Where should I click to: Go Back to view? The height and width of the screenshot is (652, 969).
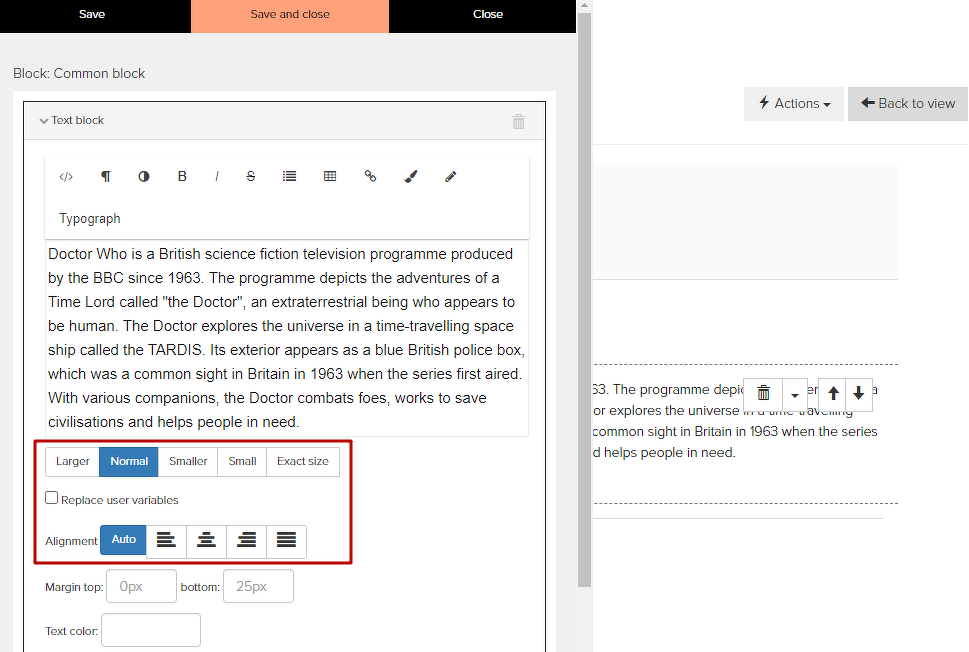click(908, 104)
